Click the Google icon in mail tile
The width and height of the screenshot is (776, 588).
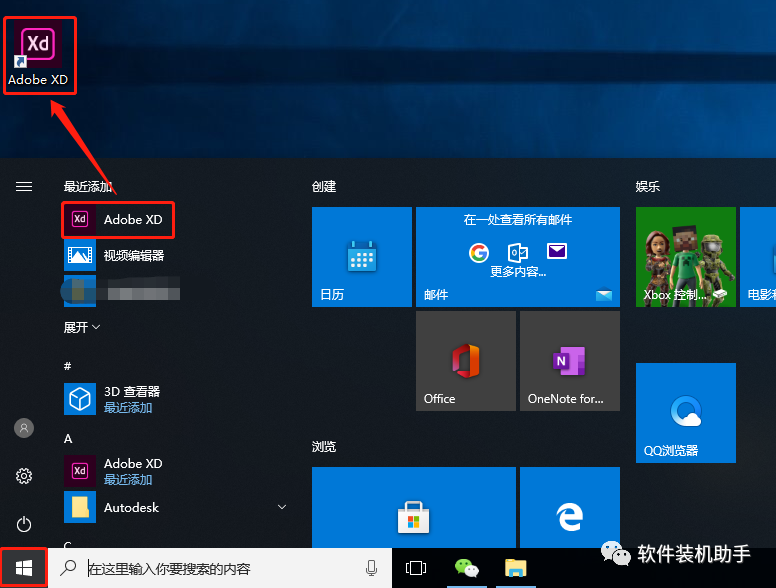tap(479, 253)
